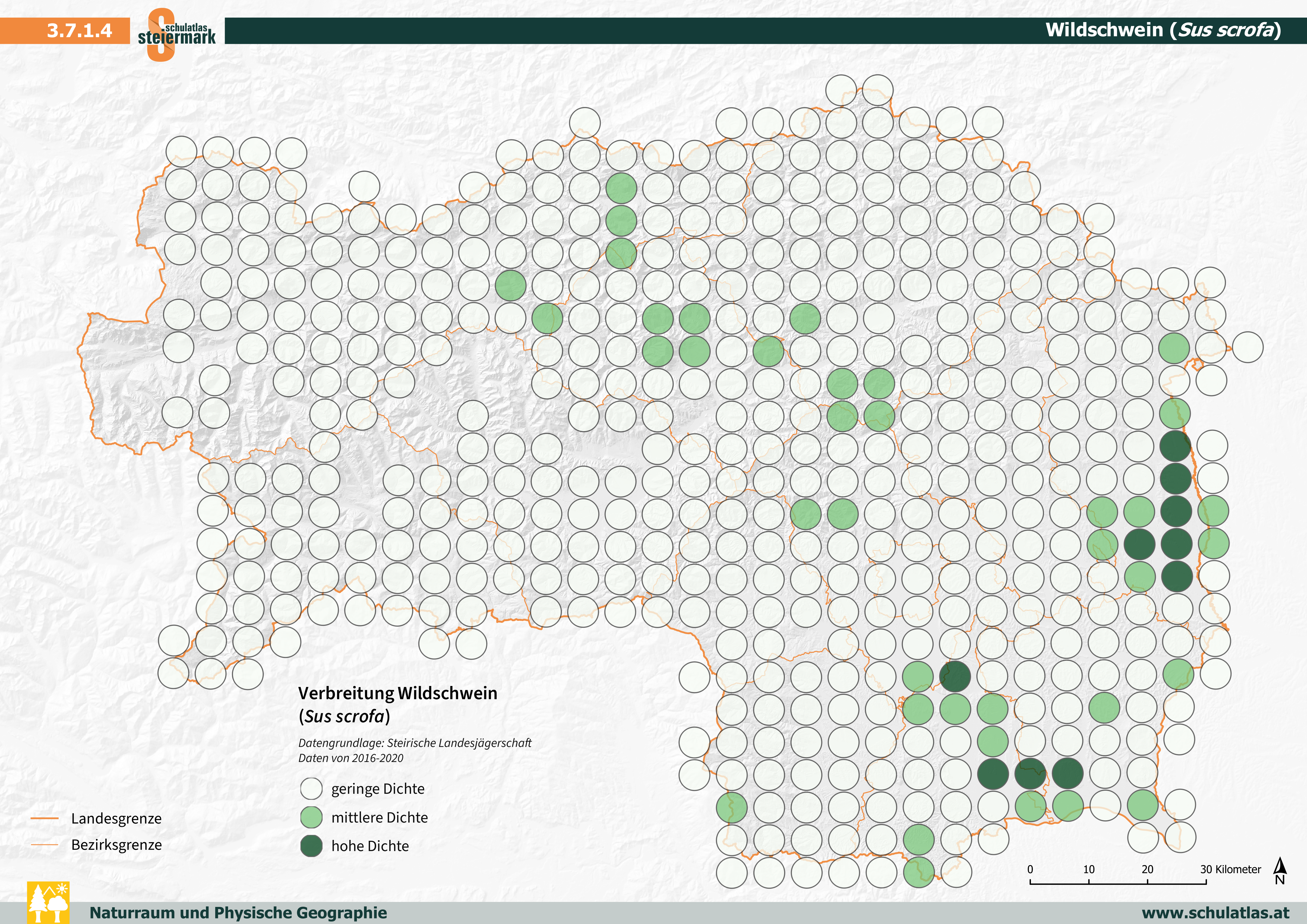Image resolution: width=1307 pixels, height=924 pixels.
Task: Click the Bezirksgrenze thin line symbol
Action: [x=44, y=845]
